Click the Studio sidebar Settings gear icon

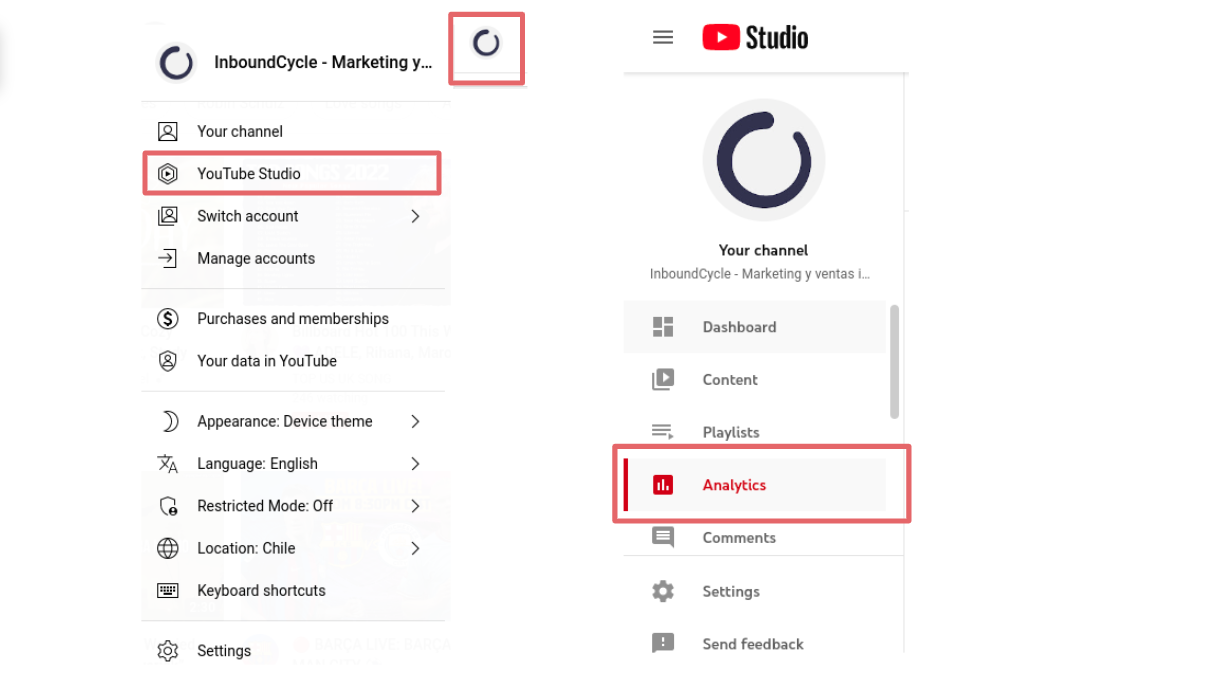click(x=663, y=591)
